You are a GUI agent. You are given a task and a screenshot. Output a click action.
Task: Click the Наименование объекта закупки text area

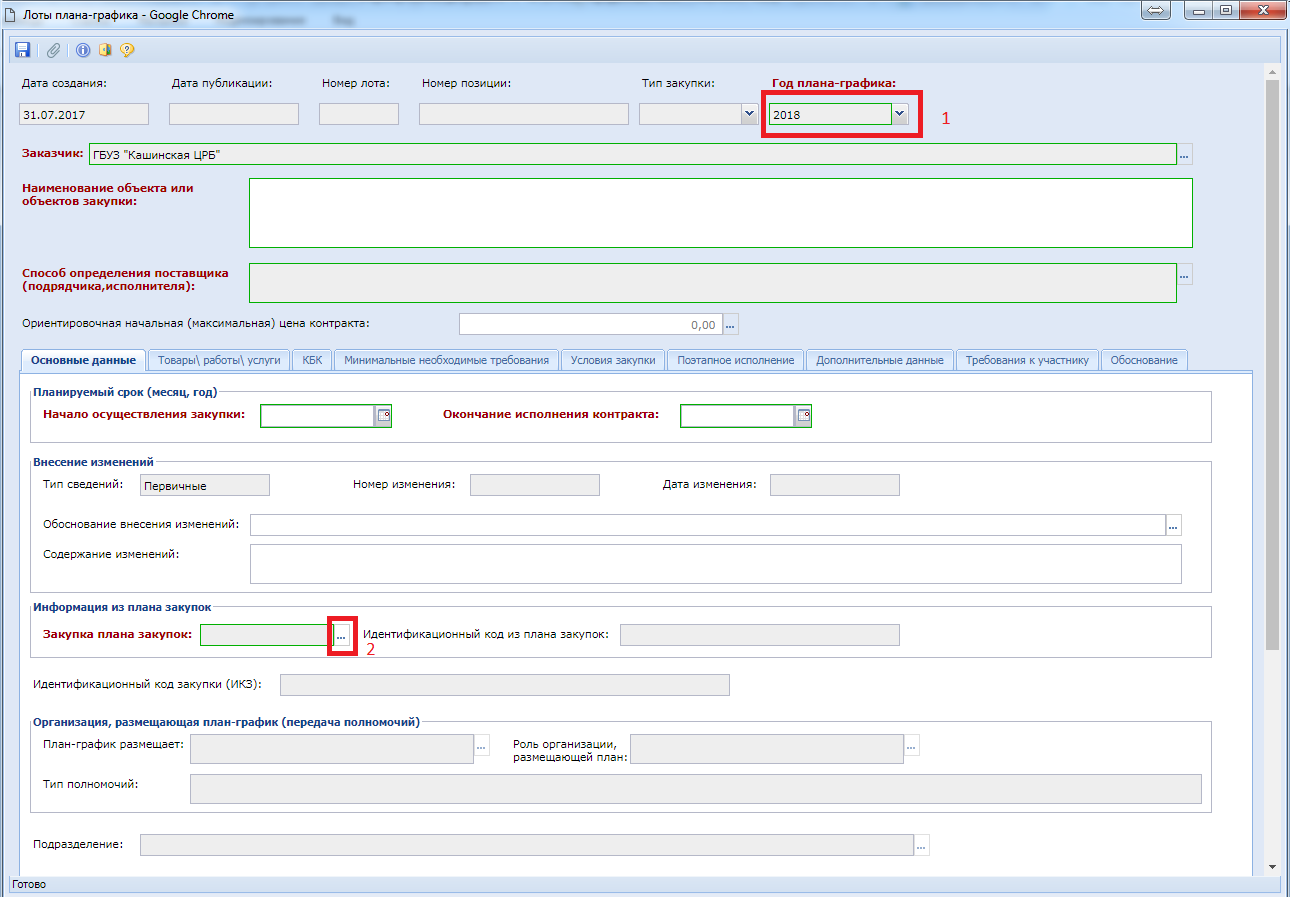click(720, 213)
